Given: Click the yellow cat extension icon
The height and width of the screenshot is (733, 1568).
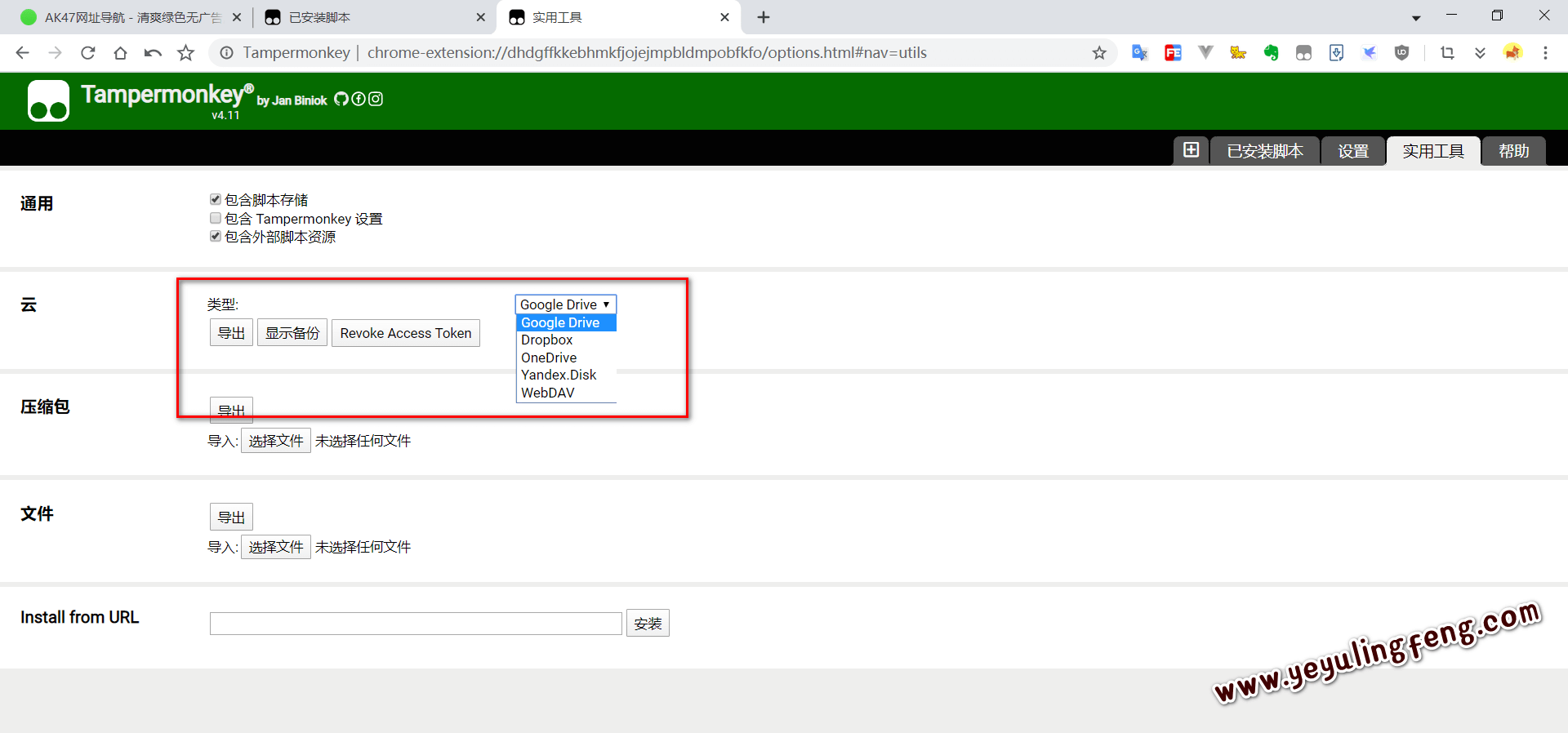Looking at the screenshot, I should (x=1238, y=53).
